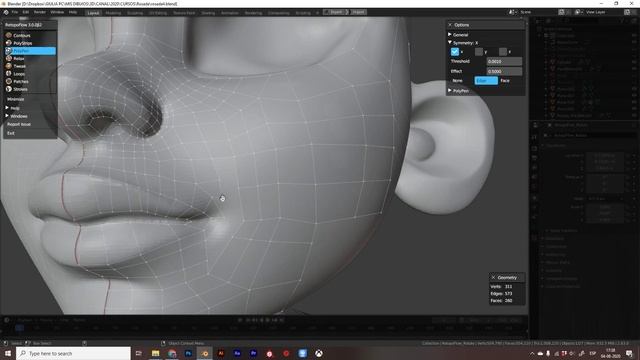Collapse the Symmetry: X section

click(x=463, y=43)
